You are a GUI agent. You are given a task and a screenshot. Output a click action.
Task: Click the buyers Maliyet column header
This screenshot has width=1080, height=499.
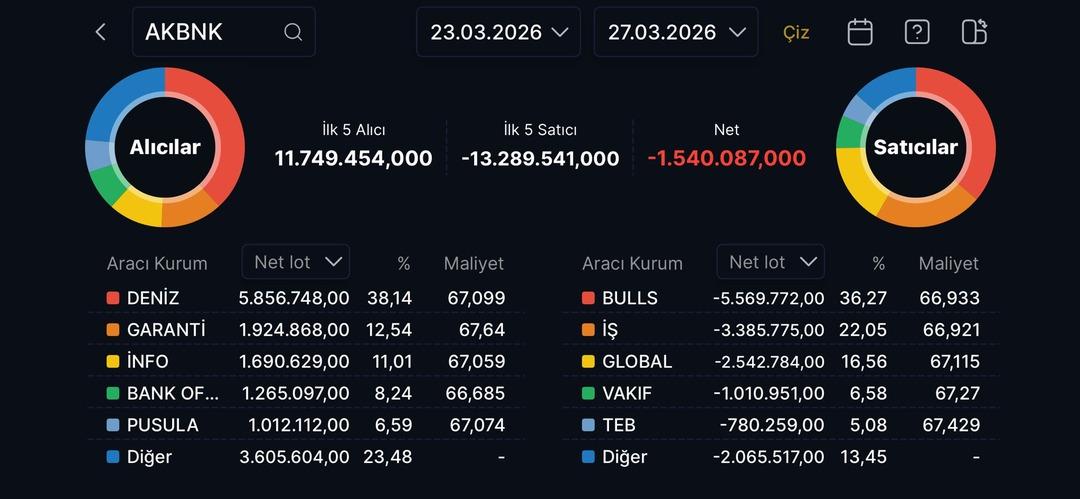[x=474, y=264]
